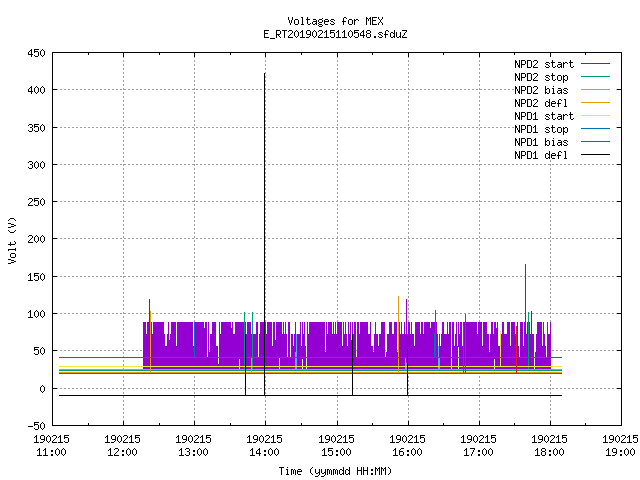Click the 450 value on y-axis
The image size is (640, 480).
coord(36,53)
